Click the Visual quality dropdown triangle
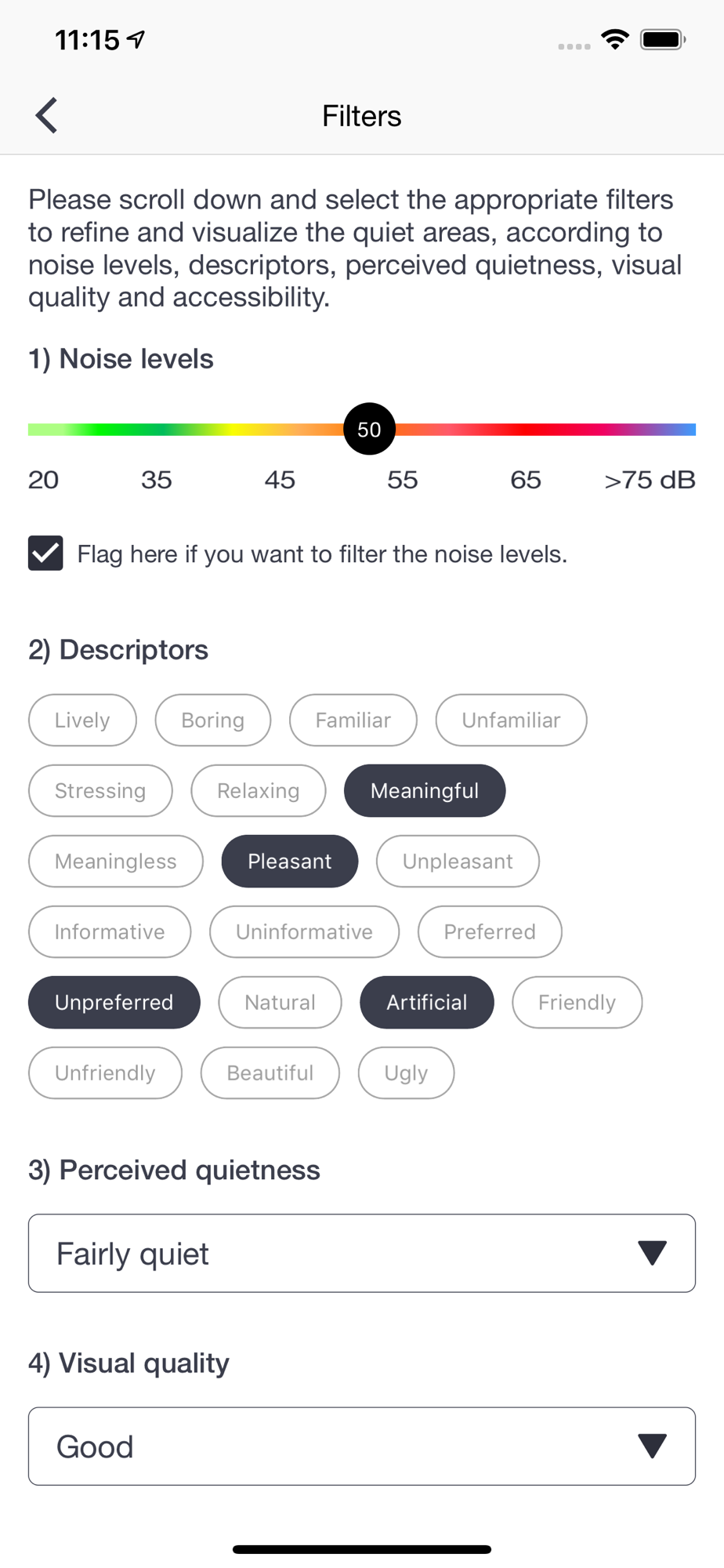724x1568 pixels. (652, 1446)
